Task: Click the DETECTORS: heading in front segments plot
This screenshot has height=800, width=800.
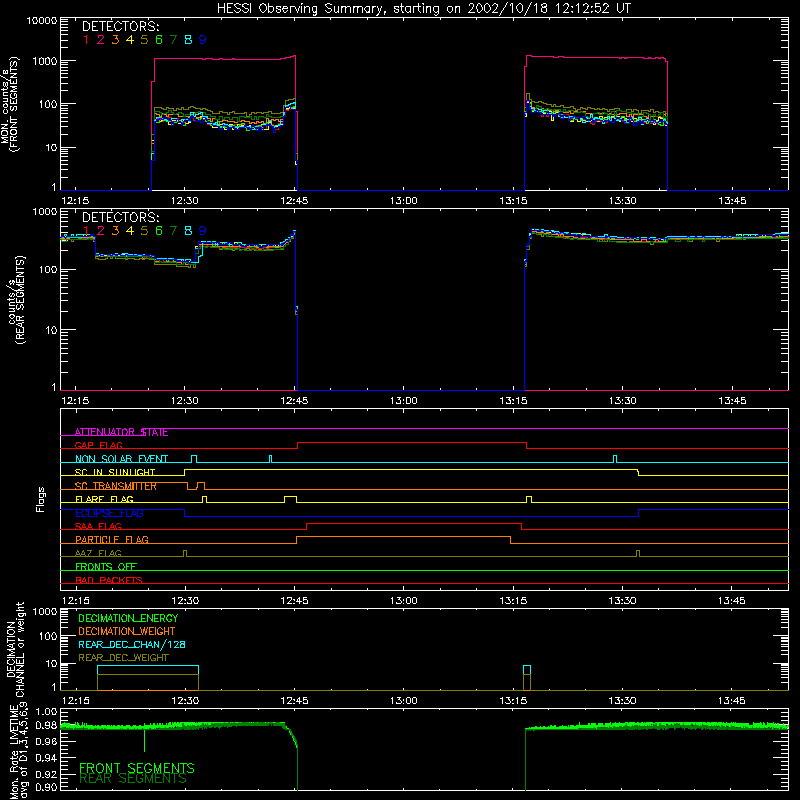Action: tap(120, 26)
